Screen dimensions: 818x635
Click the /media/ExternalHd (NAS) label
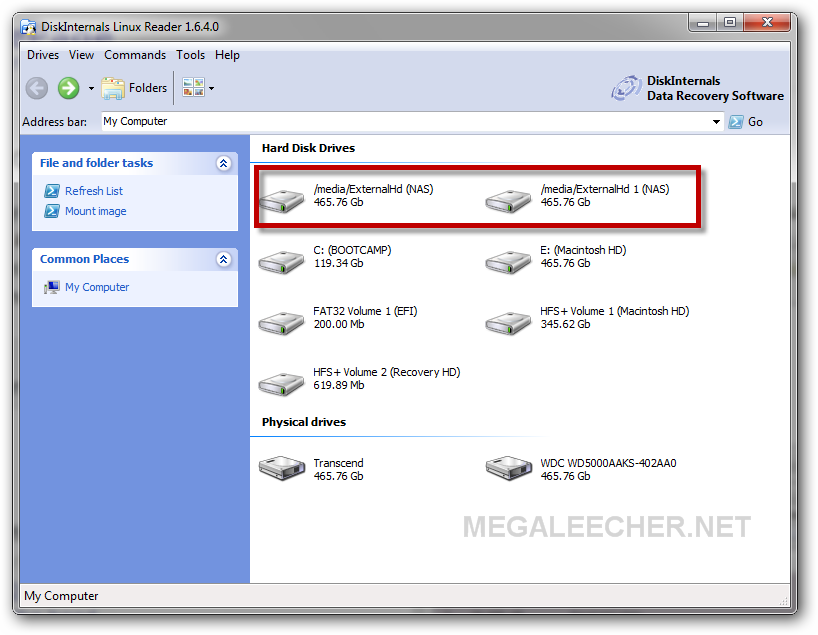[374, 189]
